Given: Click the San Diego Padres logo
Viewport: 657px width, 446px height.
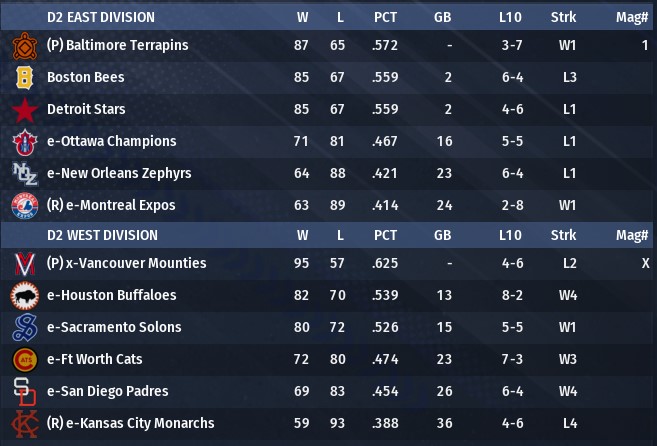Looking at the screenshot, I should tap(23, 392).
